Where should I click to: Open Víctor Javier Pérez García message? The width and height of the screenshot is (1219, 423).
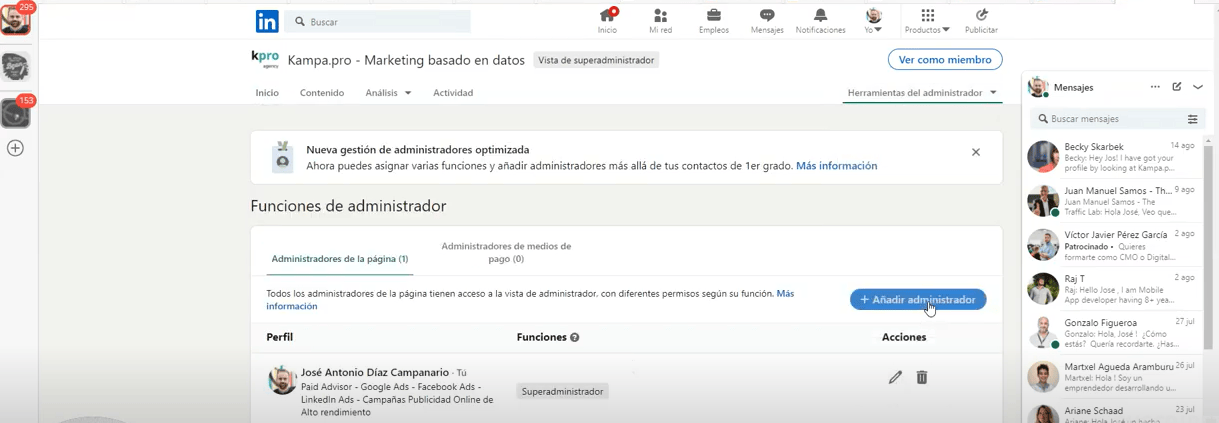(x=1113, y=244)
